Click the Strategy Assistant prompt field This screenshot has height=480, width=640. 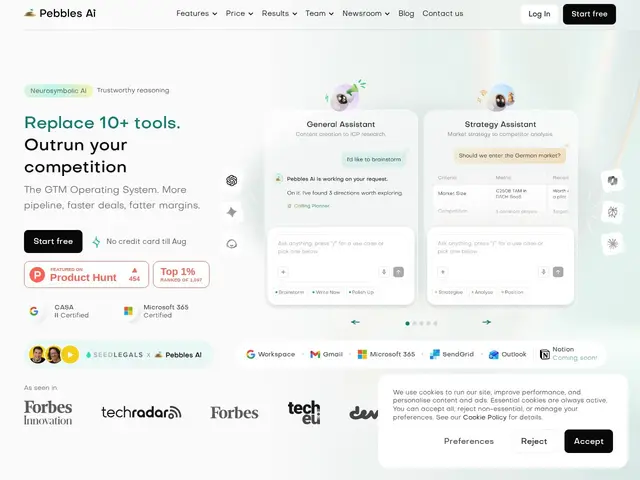click(x=500, y=247)
